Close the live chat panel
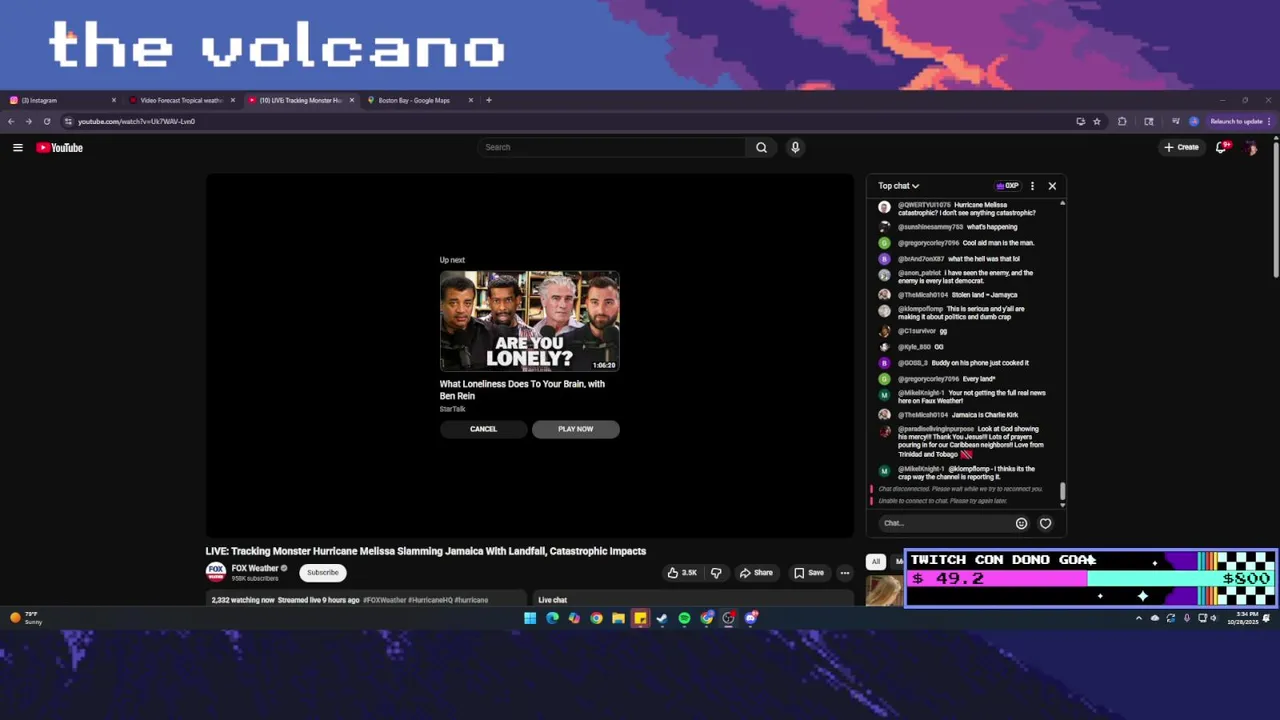The image size is (1280, 720). [x=1052, y=186]
